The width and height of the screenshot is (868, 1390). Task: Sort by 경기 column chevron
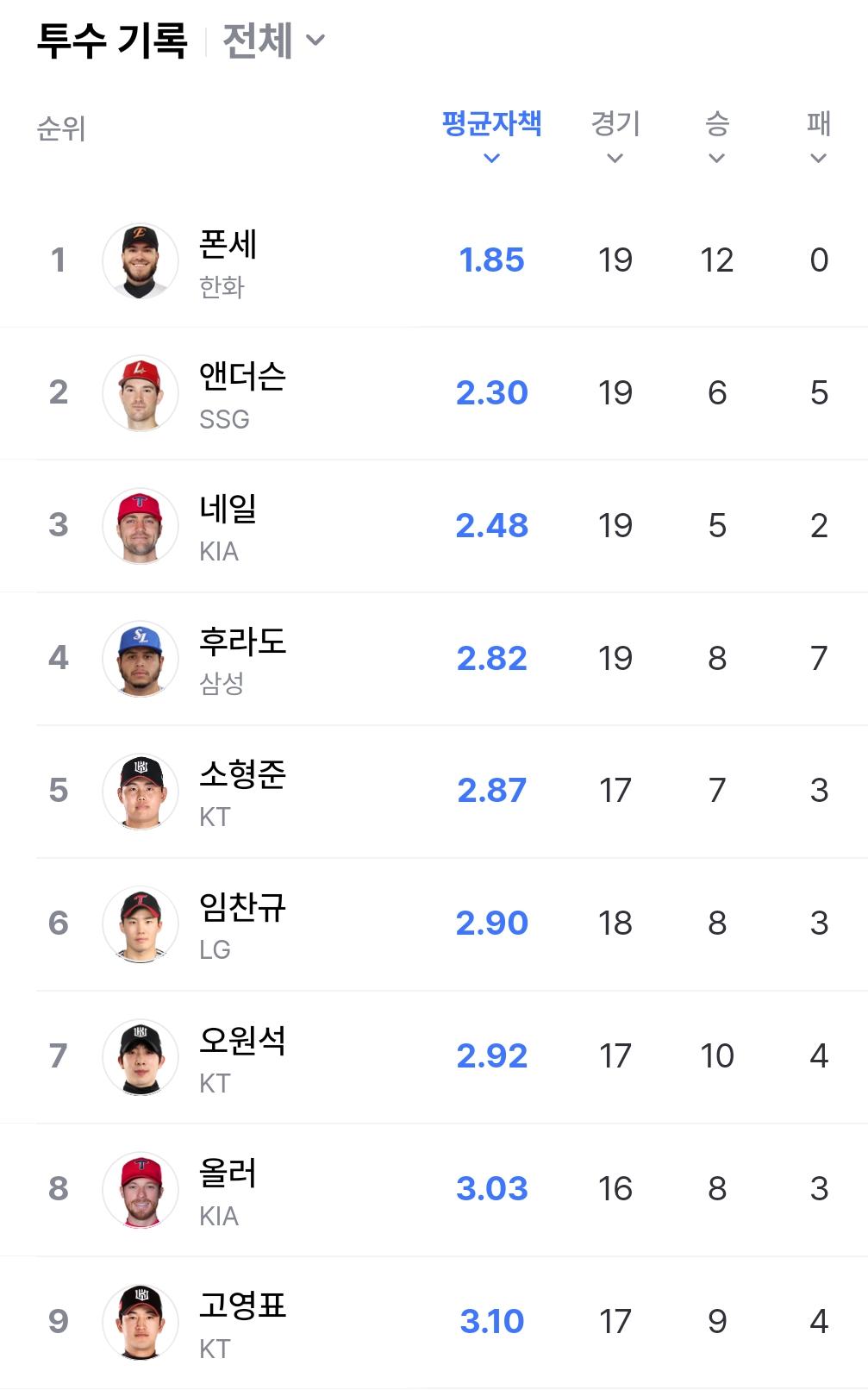pyautogui.click(x=615, y=159)
